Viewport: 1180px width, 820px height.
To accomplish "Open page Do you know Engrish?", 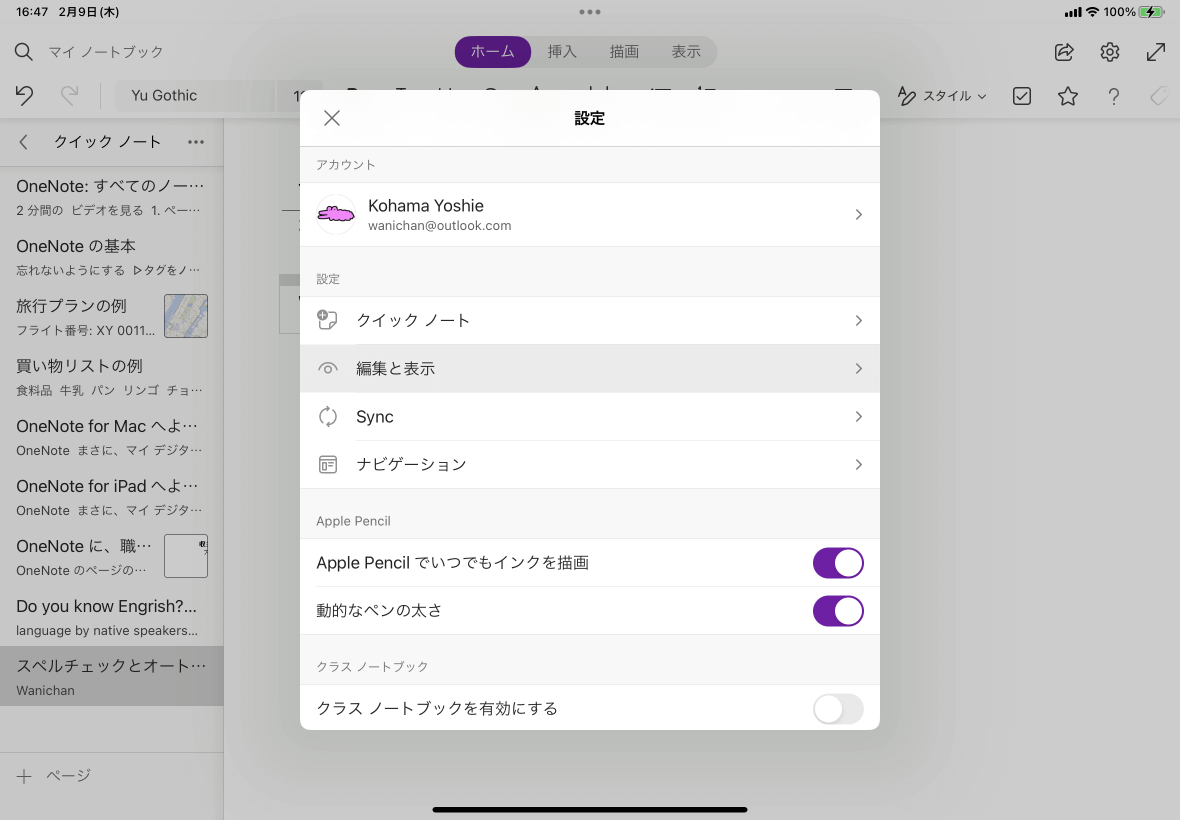I will 111,617.
